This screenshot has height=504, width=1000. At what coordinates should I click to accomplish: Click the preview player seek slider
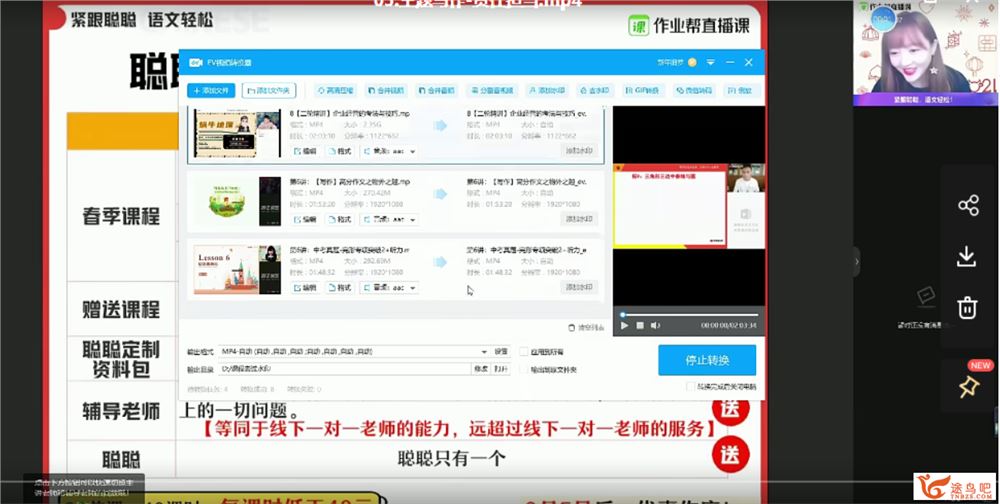(689, 315)
